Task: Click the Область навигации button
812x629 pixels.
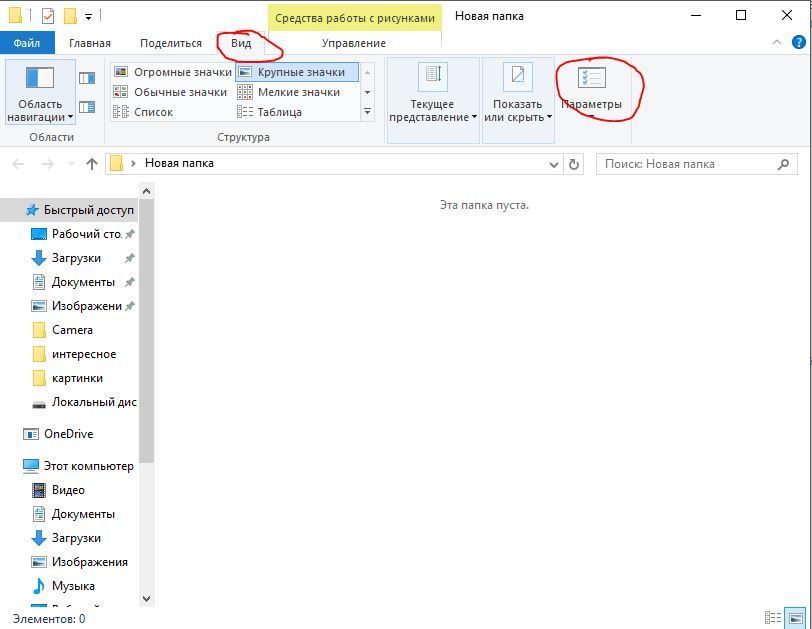Action: 40,93
